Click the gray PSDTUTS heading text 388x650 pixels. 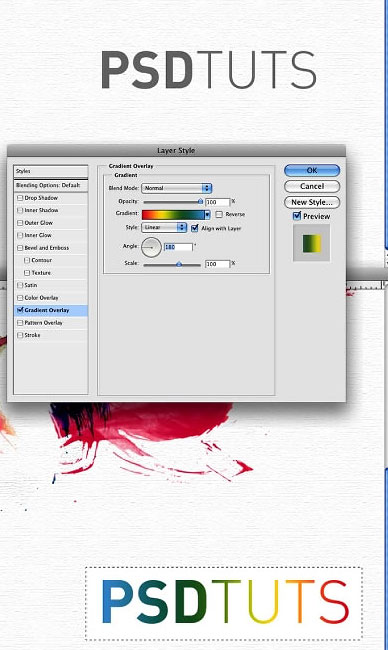tap(209, 70)
